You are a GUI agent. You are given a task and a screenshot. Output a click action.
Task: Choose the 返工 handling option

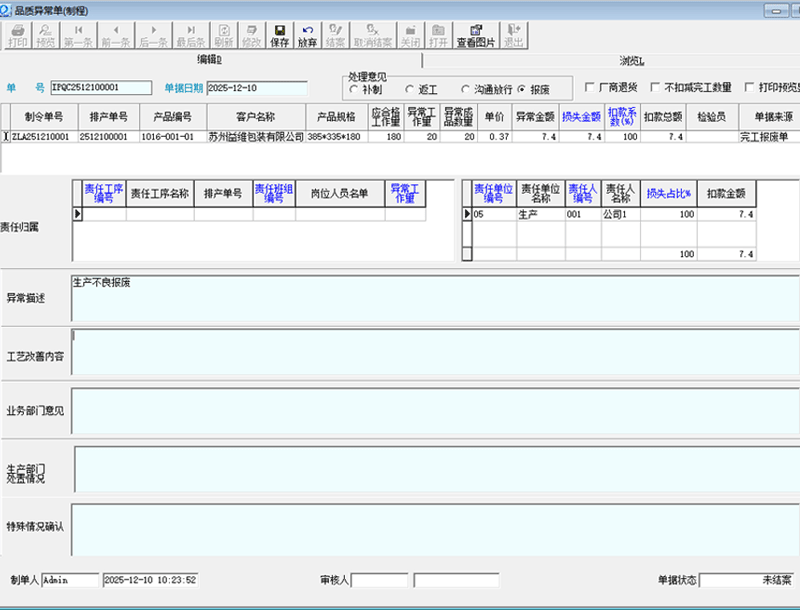(410, 90)
